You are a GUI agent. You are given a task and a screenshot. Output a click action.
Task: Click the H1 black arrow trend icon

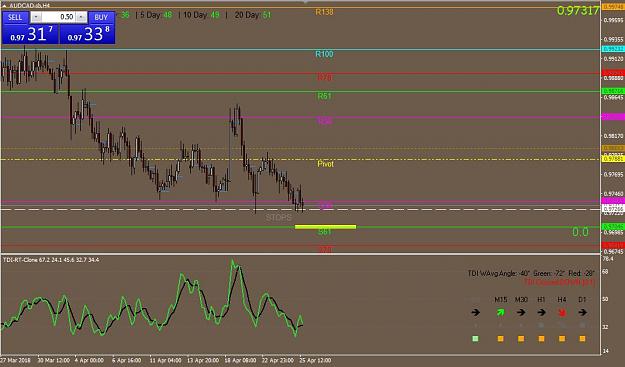tap(541, 312)
